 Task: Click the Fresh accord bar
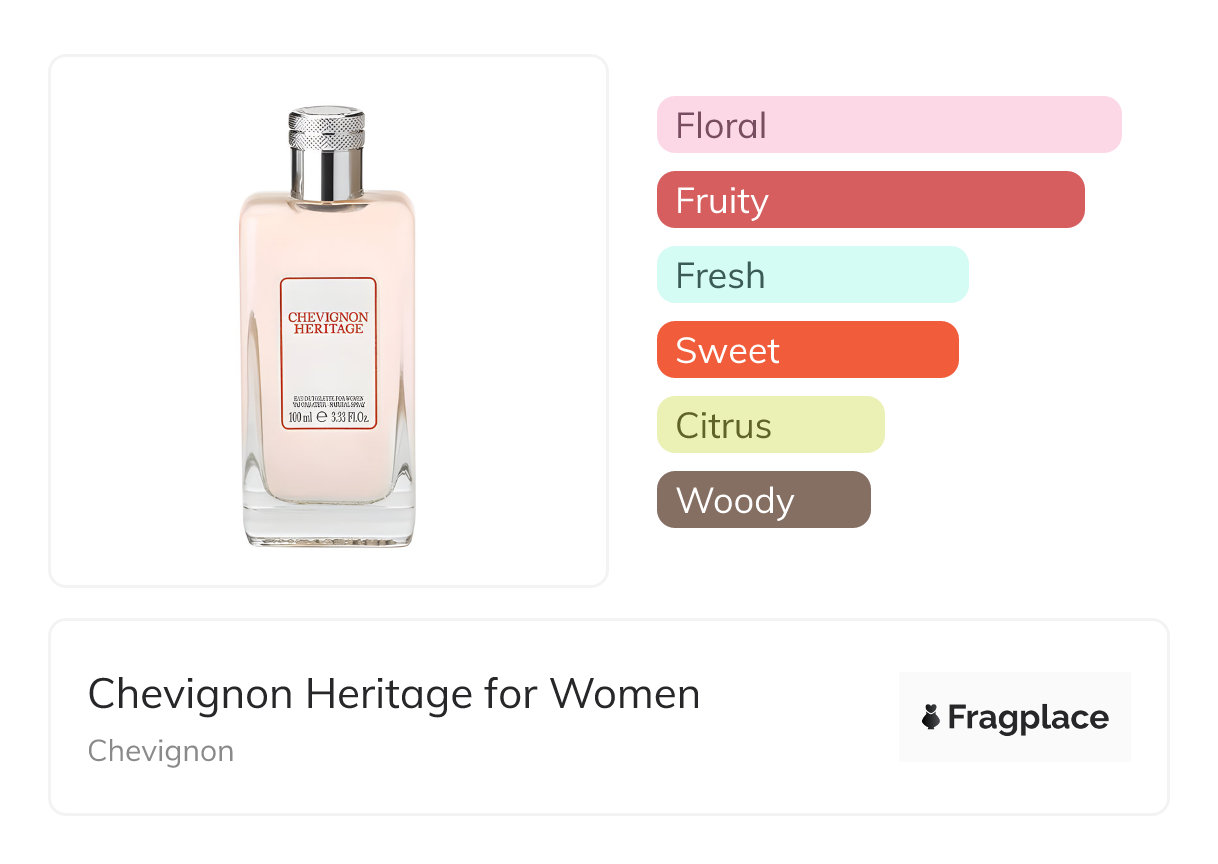coord(813,275)
